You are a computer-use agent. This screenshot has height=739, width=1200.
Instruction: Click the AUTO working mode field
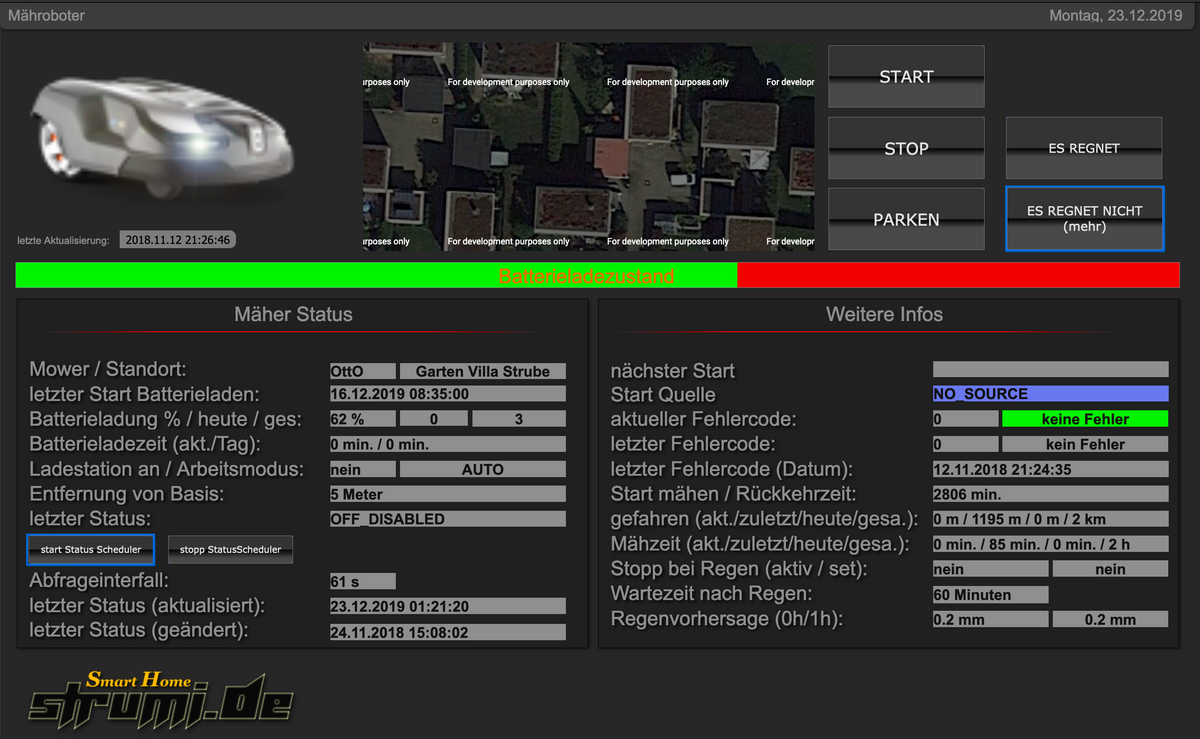483,469
